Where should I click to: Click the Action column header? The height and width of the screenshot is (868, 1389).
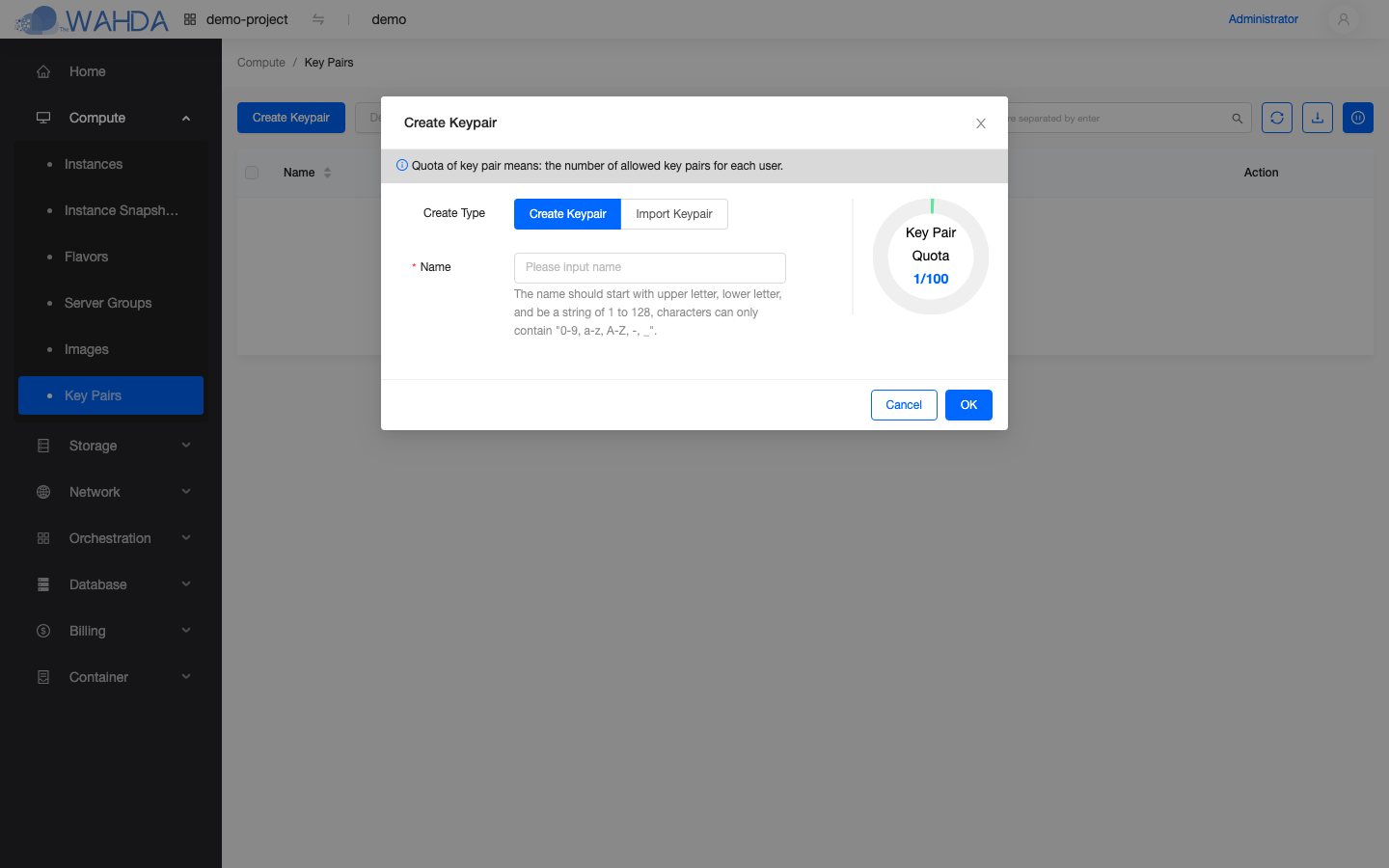pyautogui.click(x=1261, y=173)
